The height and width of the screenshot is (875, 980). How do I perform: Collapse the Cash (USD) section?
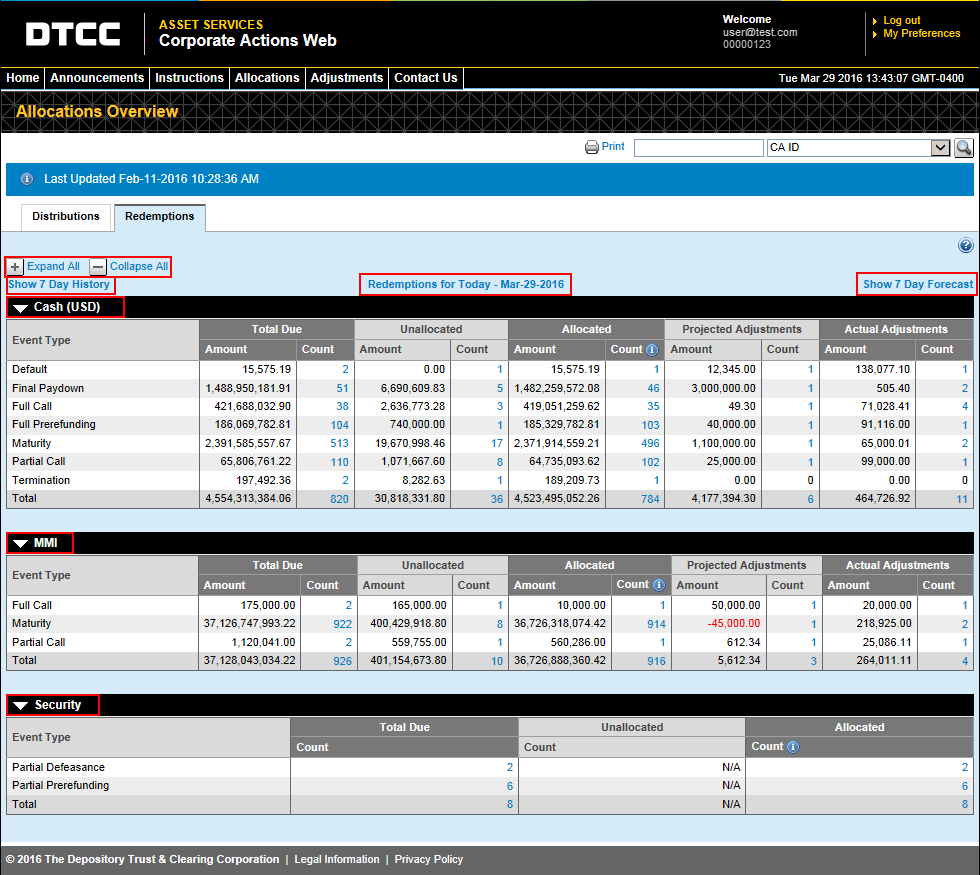point(22,307)
